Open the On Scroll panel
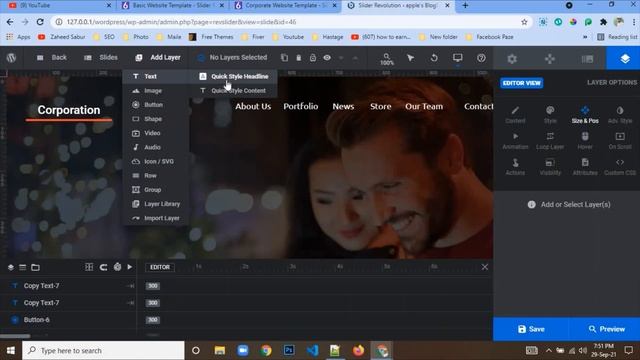Screen dimensions: 640x360 (x=620, y=141)
